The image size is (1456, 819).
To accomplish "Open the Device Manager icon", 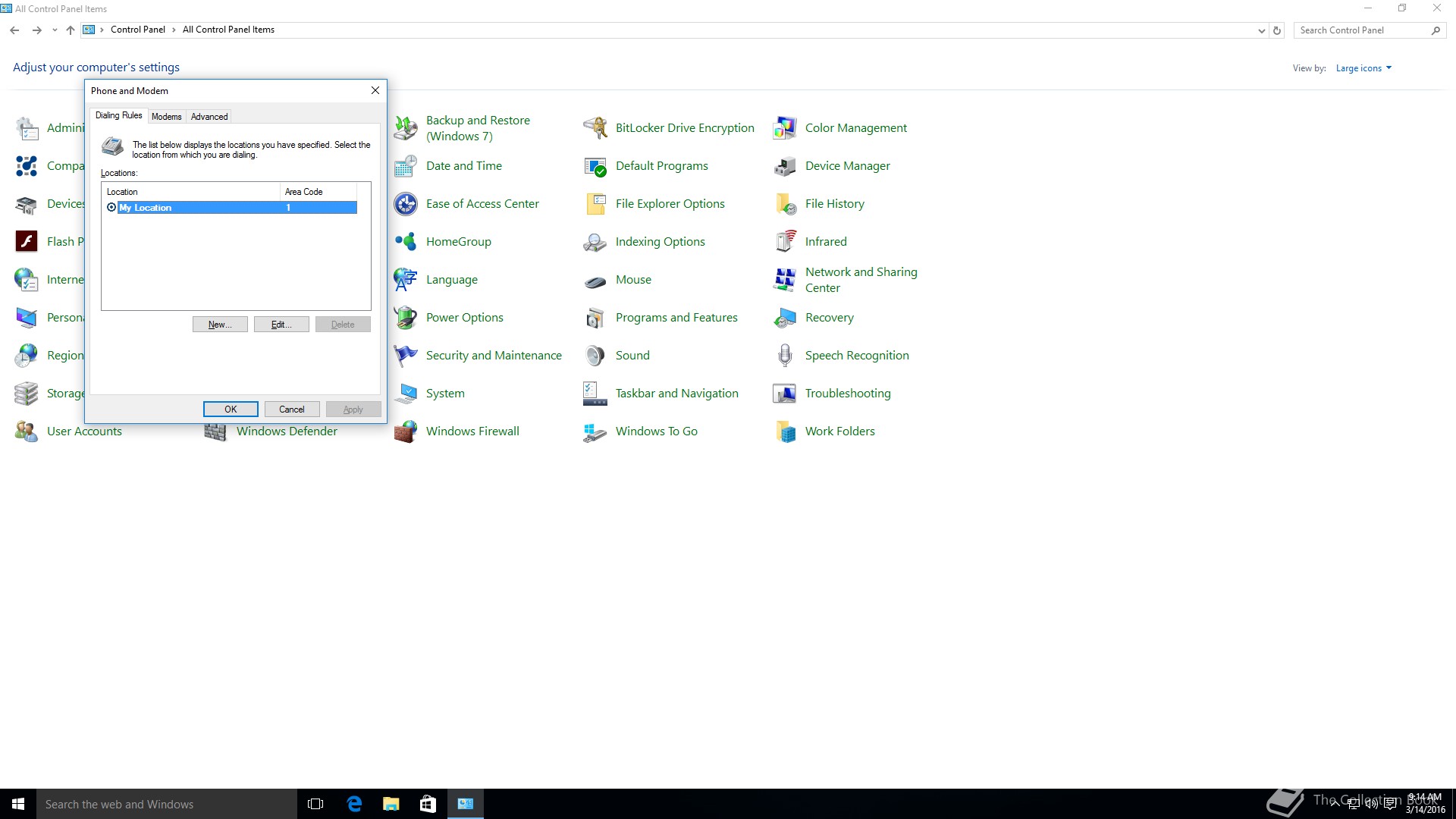I will (785, 166).
